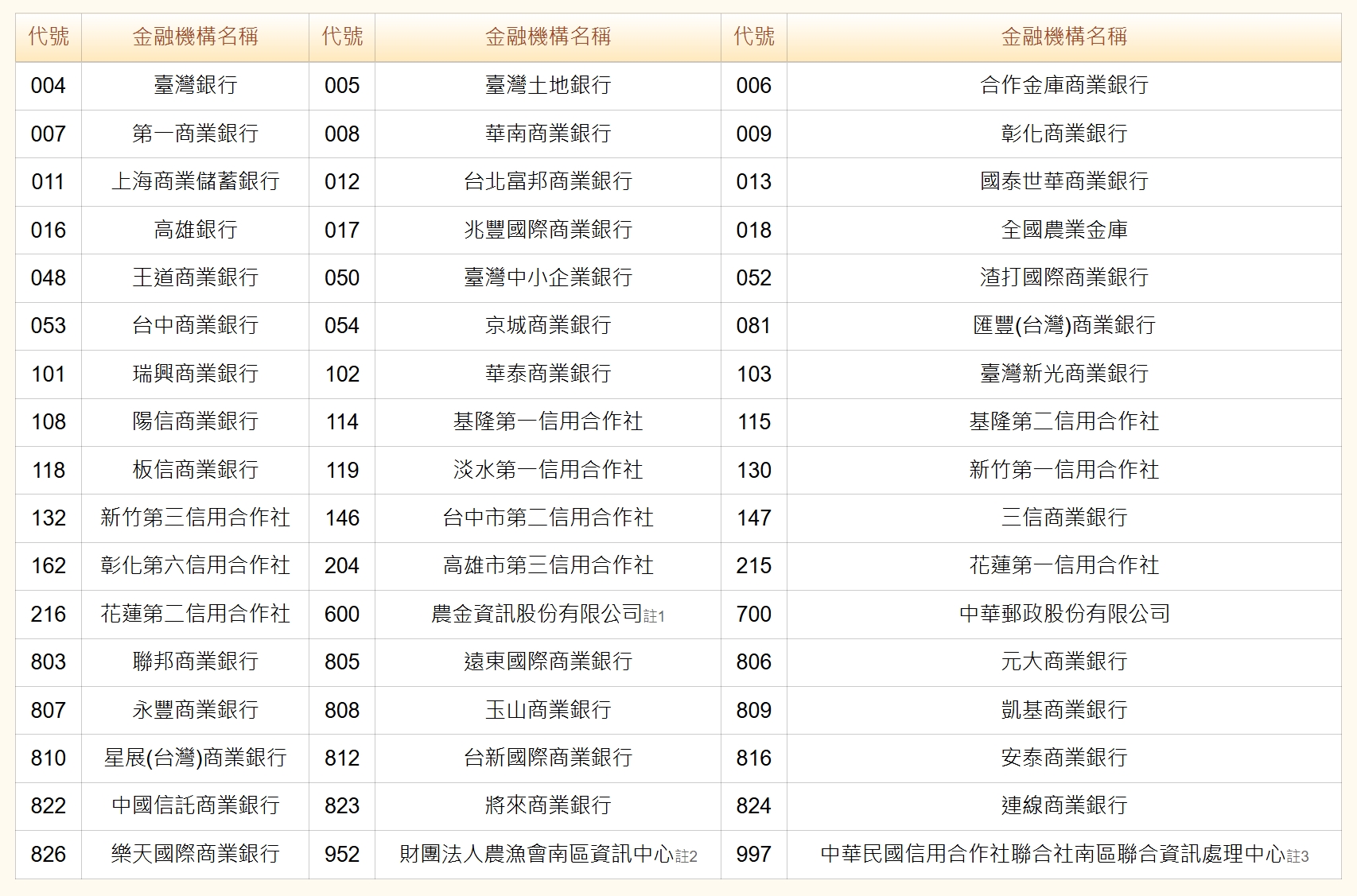Click code 700 for 中華郵政
Image resolution: width=1357 pixels, height=896 pixels.
point(753,614)
